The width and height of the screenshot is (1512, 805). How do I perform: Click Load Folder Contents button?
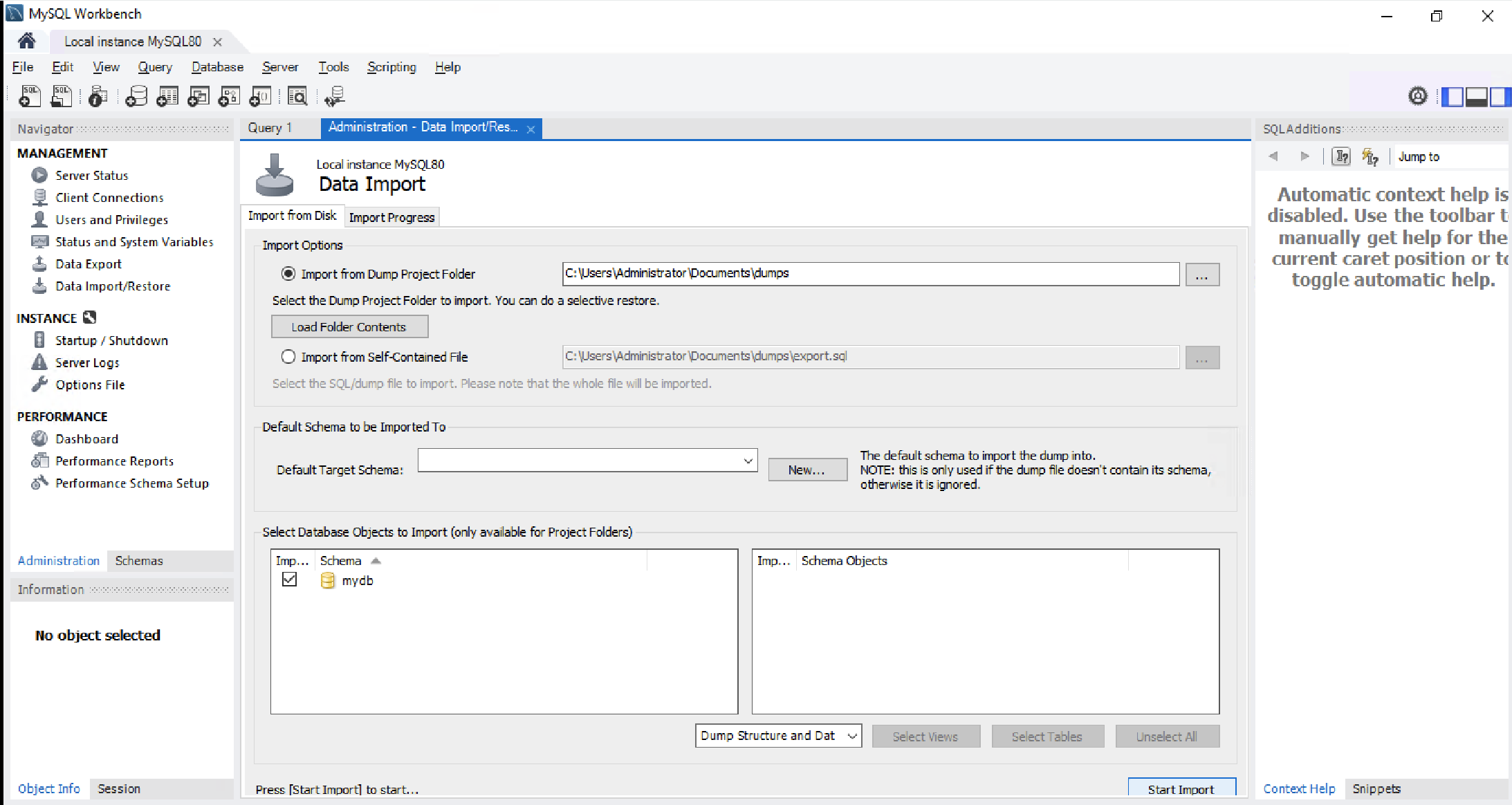349,327
